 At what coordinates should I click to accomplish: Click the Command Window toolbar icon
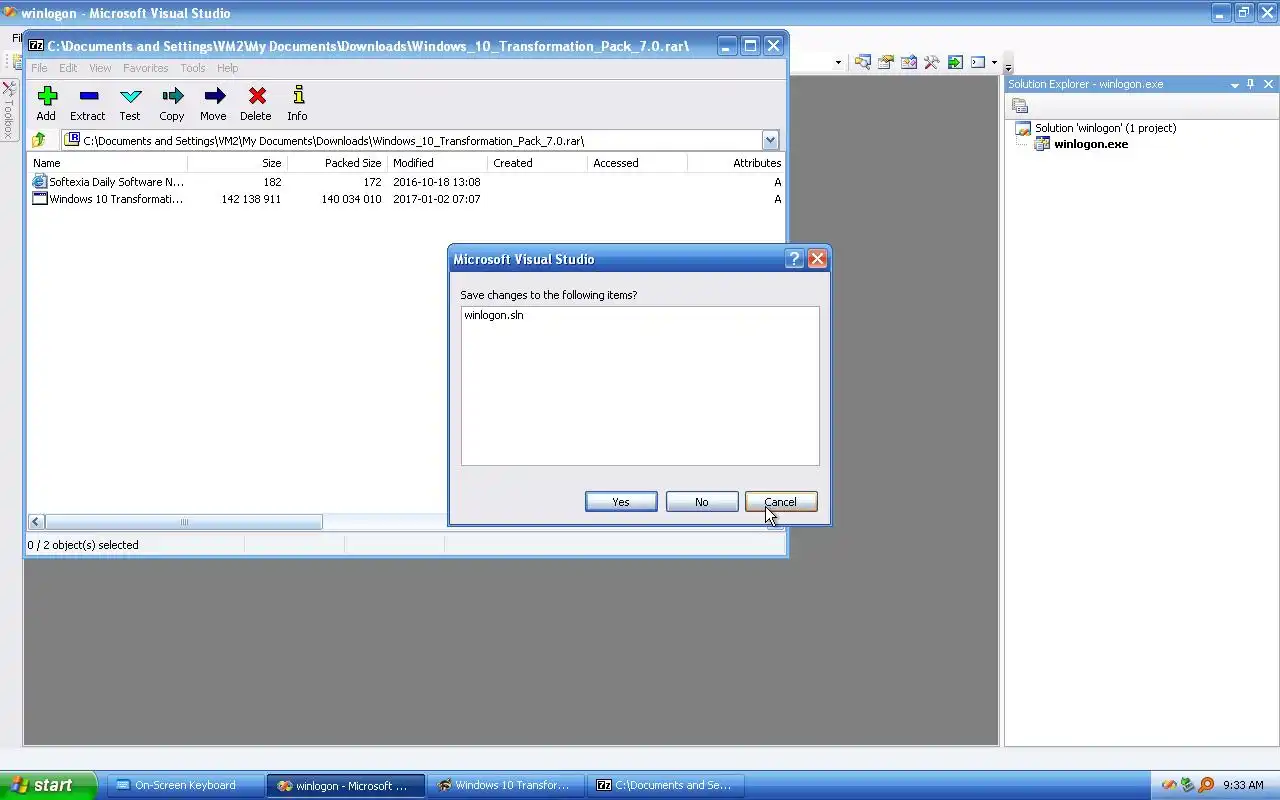pyautogui.click(x=978, y=62)
